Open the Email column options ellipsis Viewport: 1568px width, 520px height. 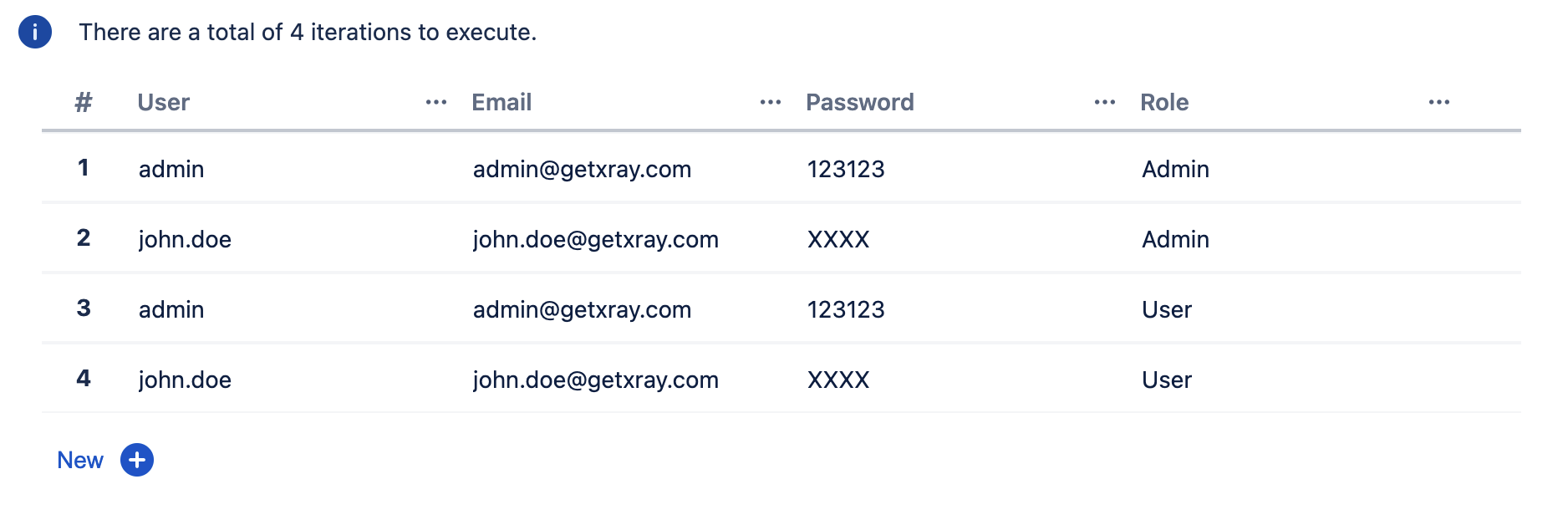click(771, 102)
